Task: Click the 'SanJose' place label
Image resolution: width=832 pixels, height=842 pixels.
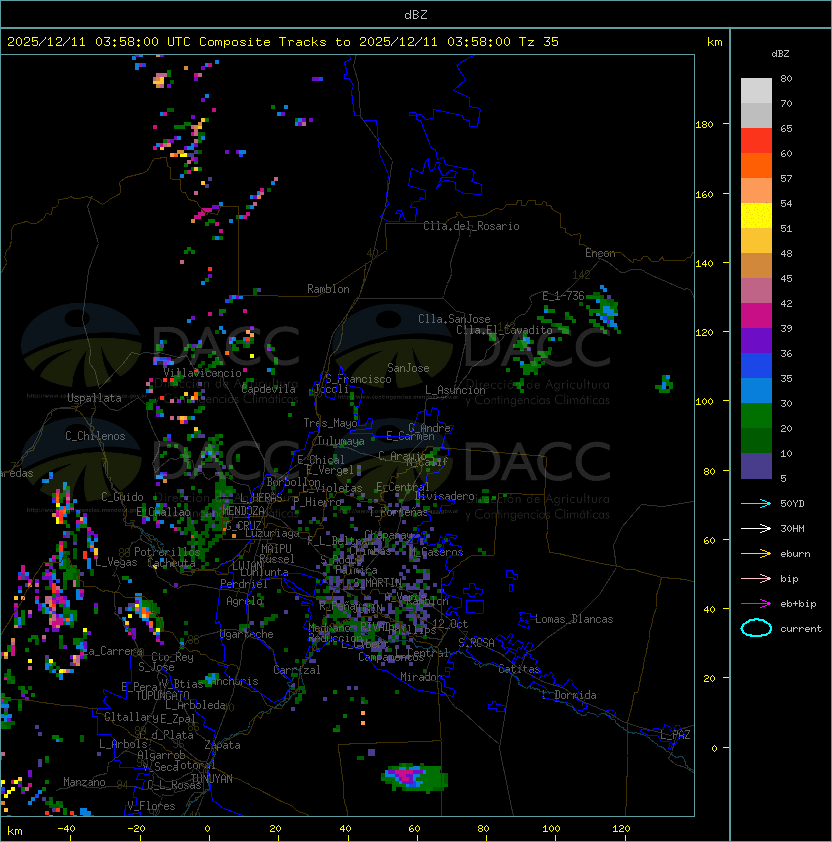Action: (x=408, y=368)
